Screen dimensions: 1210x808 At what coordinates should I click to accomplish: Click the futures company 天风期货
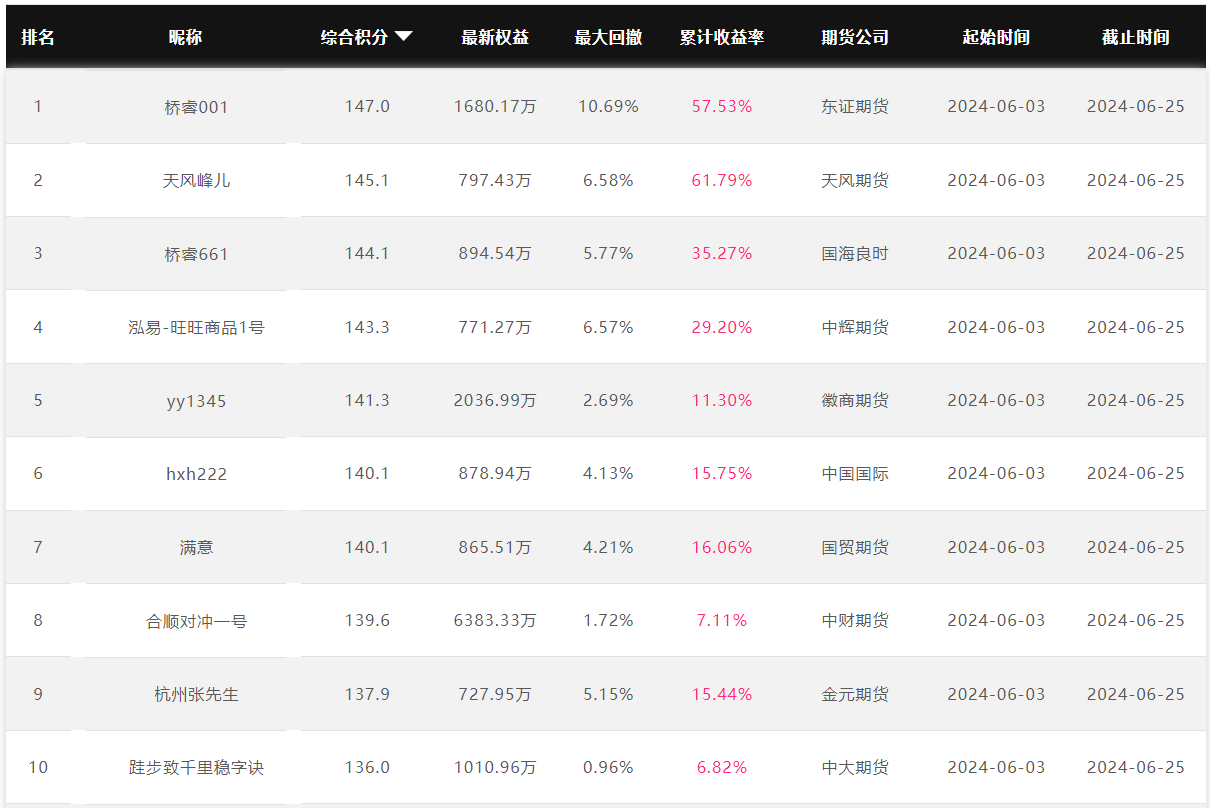[x=855, y=180]
